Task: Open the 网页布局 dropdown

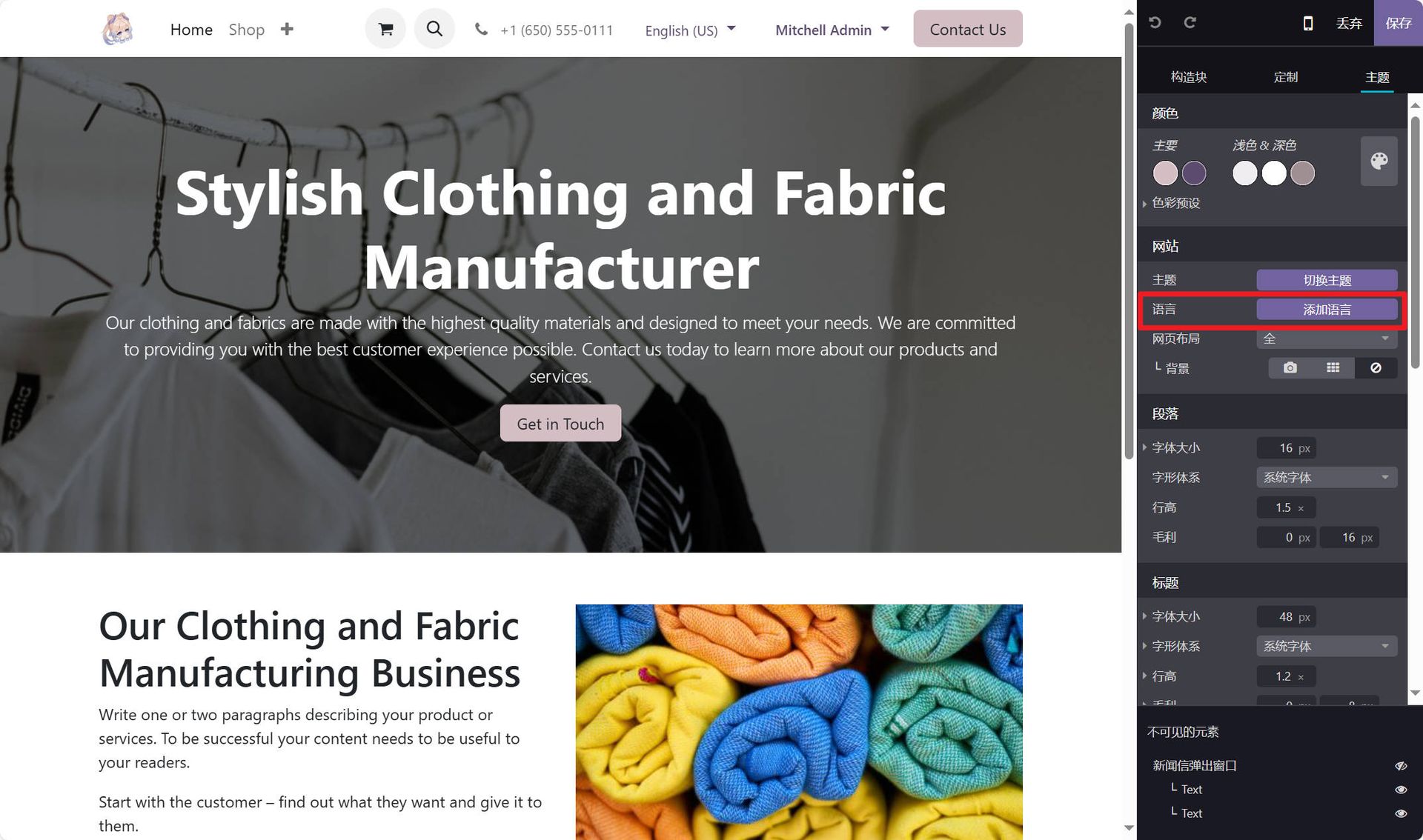Action: (x=1327, y=339)
